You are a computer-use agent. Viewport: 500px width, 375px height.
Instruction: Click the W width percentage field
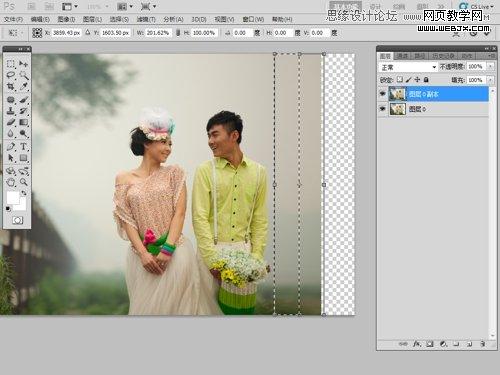coord(158,33)
